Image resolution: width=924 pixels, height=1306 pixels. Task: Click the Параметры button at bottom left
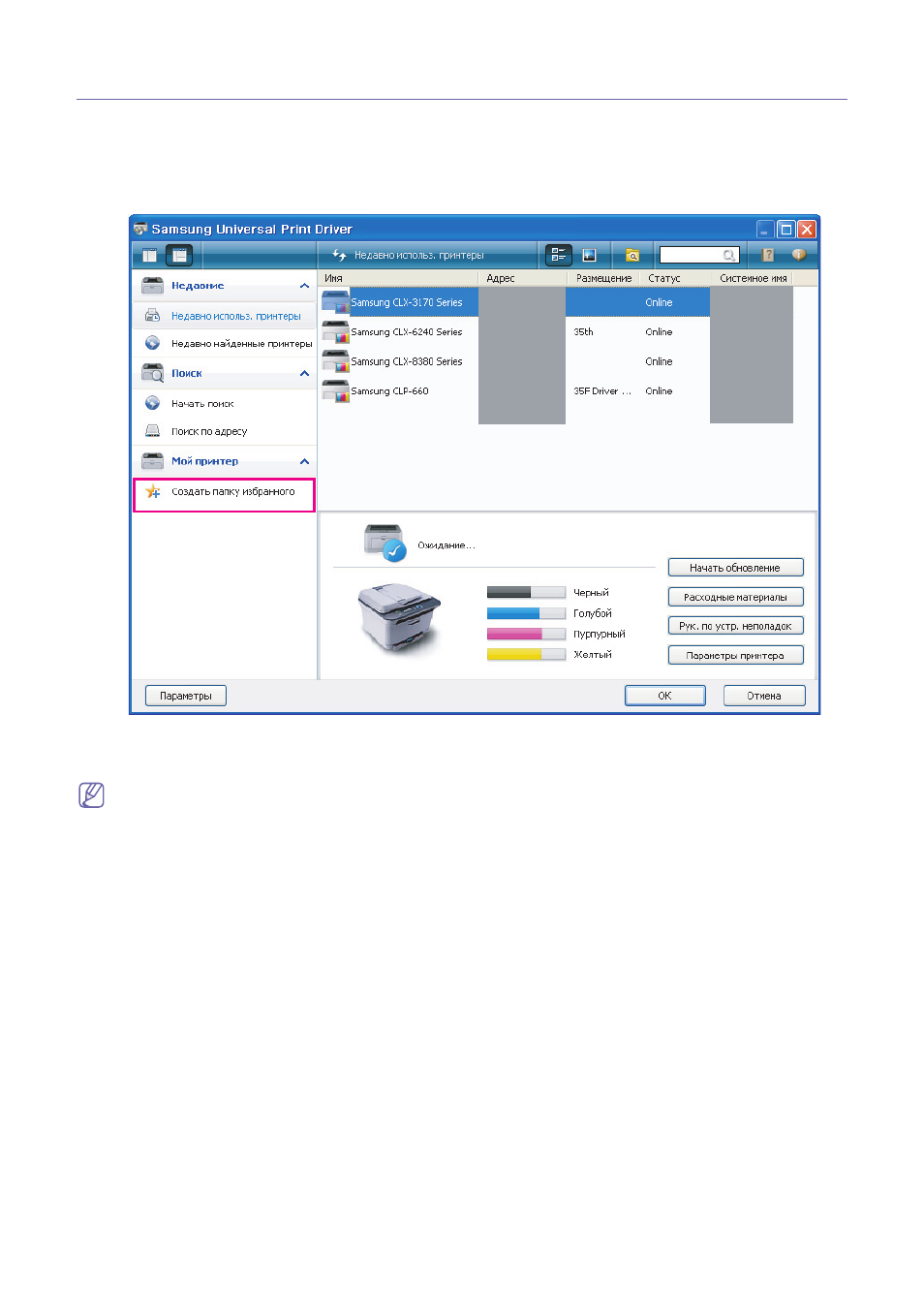(x=186, y=696)
